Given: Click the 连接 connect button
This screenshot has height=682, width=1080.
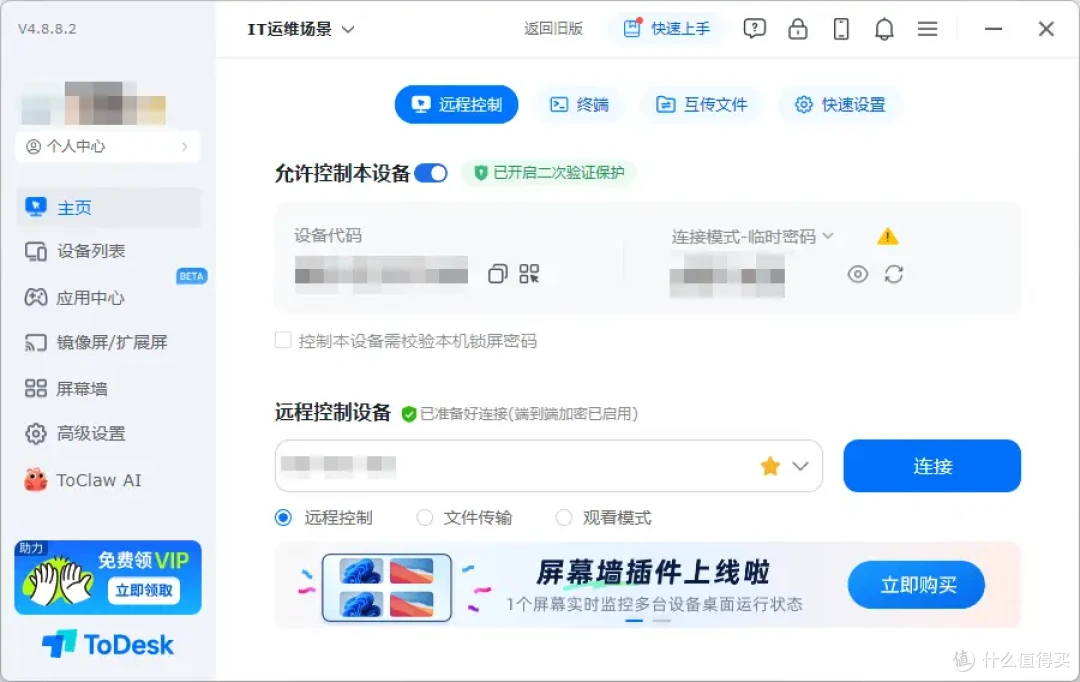Looking at the screenshot, I should coord(932,466).
